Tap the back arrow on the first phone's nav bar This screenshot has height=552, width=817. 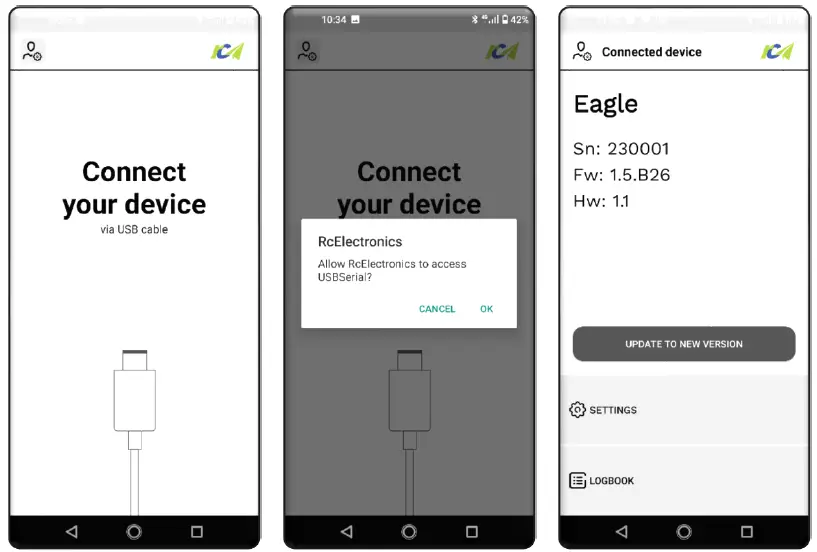coord(72,531)
